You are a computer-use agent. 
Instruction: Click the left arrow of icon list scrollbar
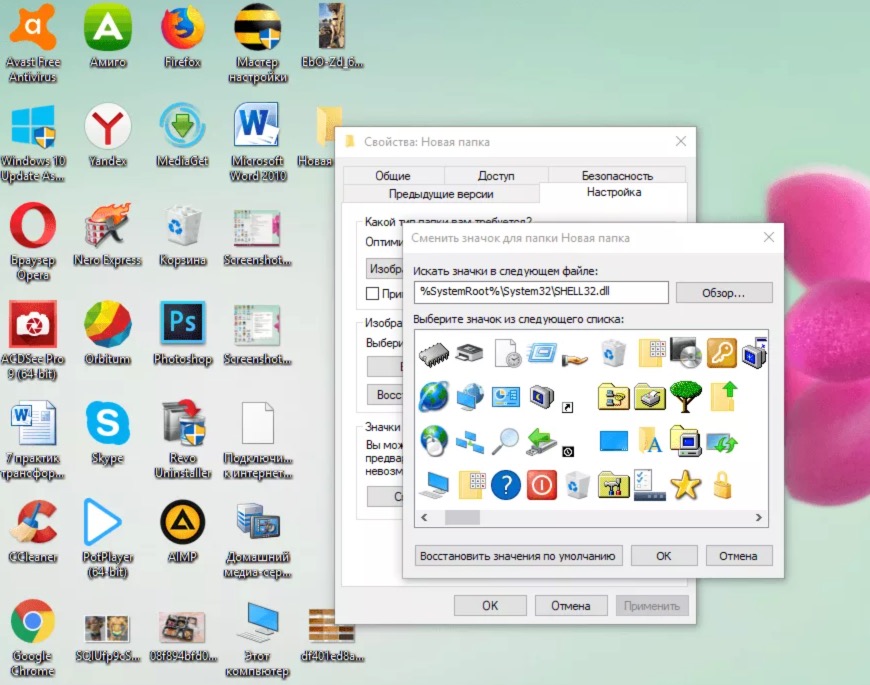[x=424, y=517]
